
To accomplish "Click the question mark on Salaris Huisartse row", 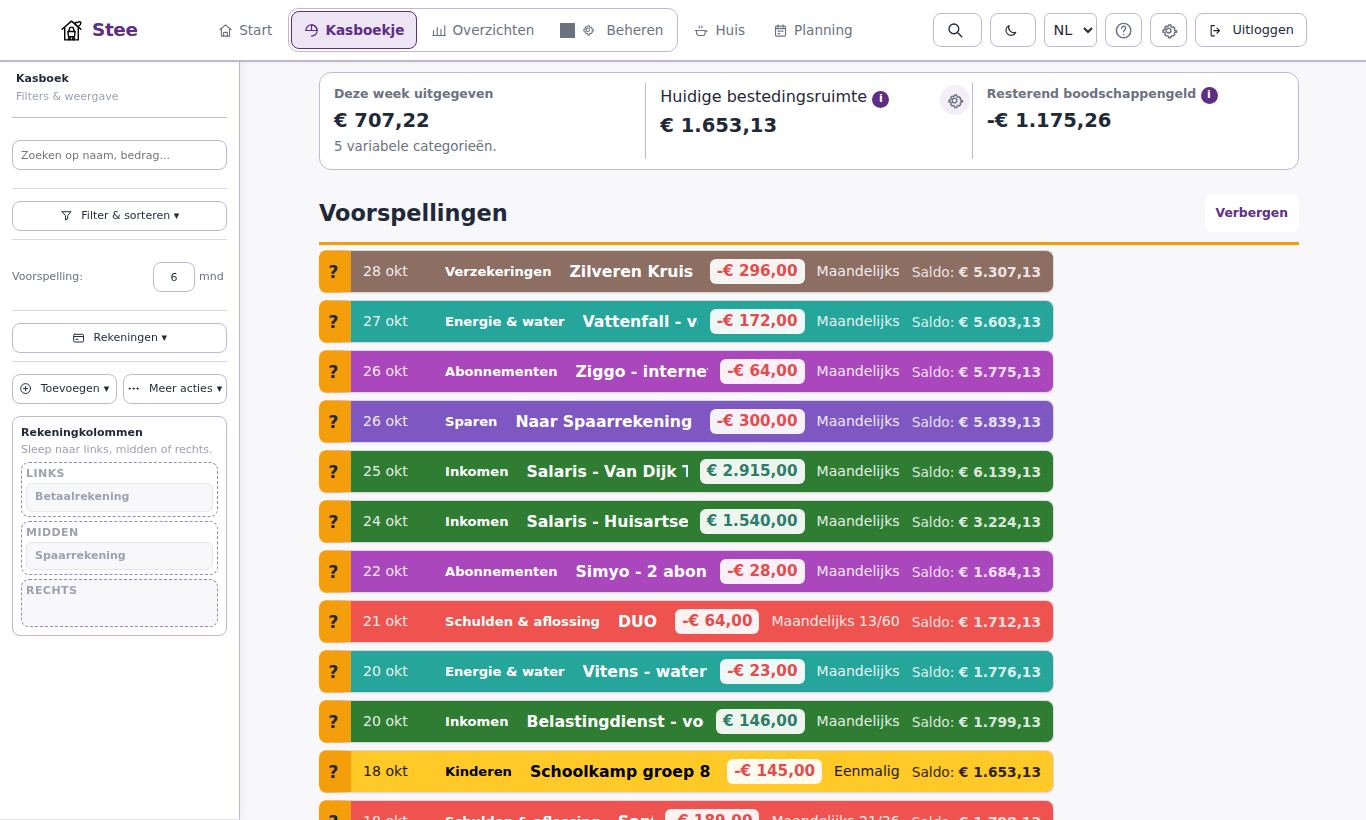I will point(334,521).
